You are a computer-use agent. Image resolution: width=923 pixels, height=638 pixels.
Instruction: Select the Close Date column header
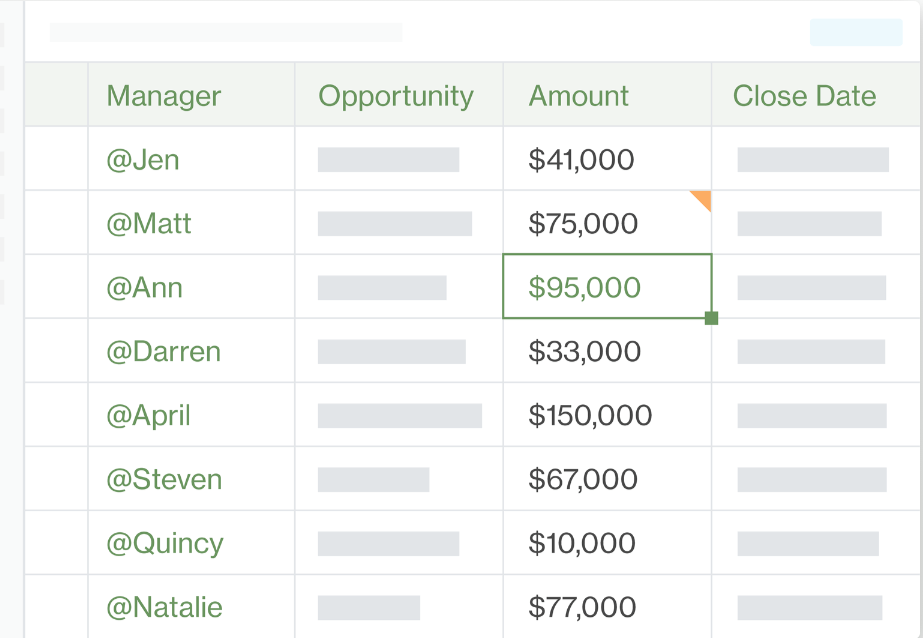click(x=804, y=96)
